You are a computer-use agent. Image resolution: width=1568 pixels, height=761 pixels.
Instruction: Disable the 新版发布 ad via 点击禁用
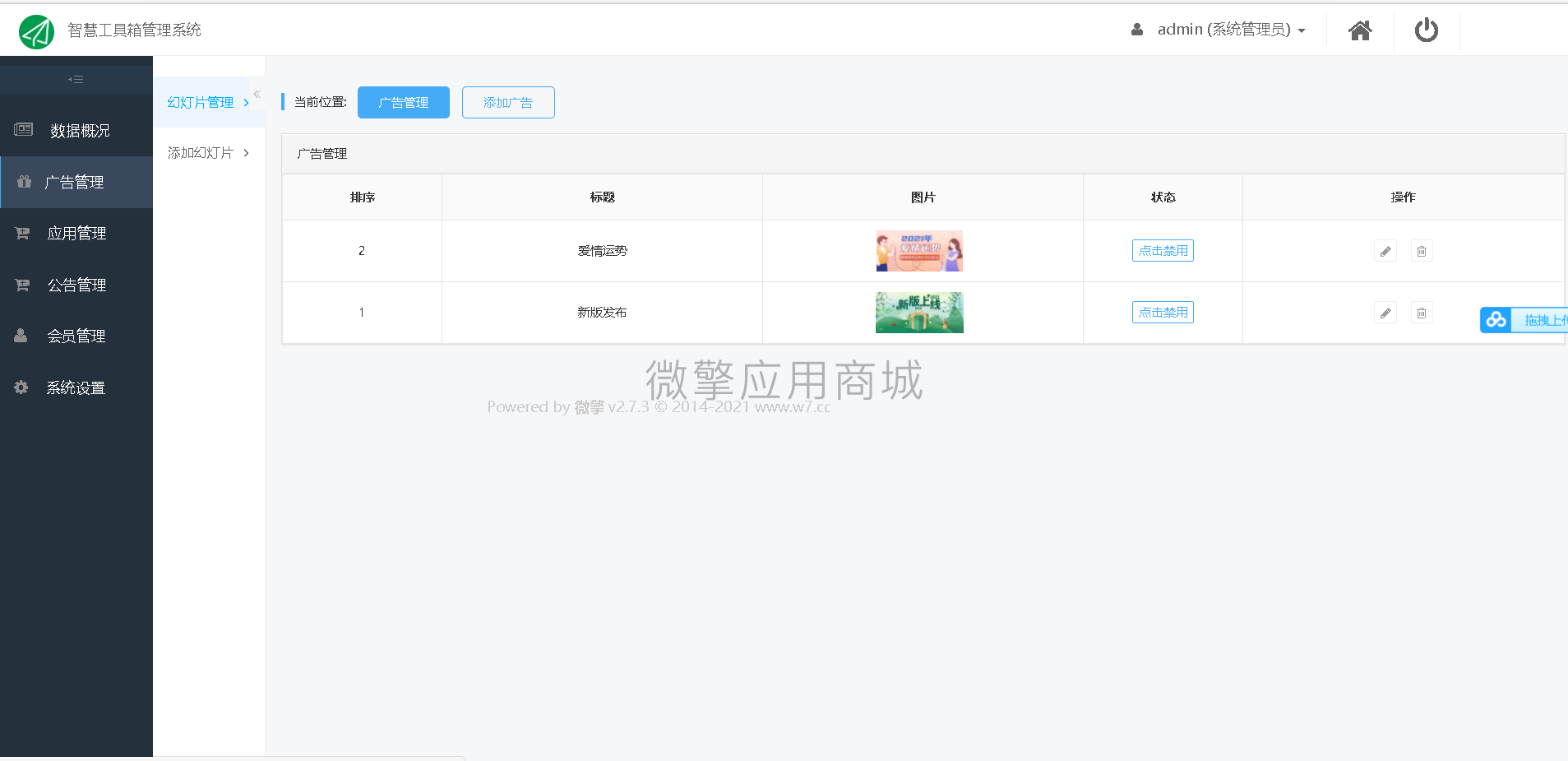click(1163, 312)
